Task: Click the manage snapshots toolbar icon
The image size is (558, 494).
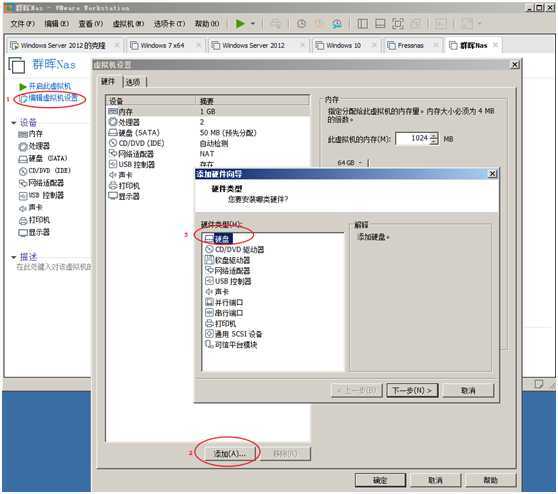Action: 336,24
